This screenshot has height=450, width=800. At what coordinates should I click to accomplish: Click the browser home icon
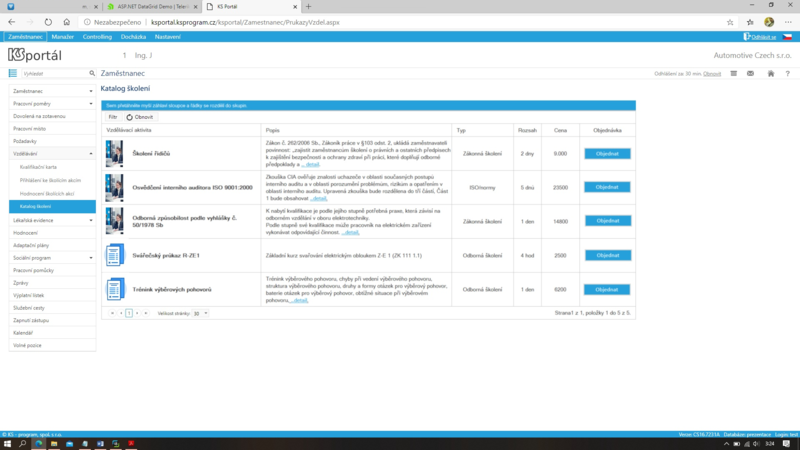66,22
